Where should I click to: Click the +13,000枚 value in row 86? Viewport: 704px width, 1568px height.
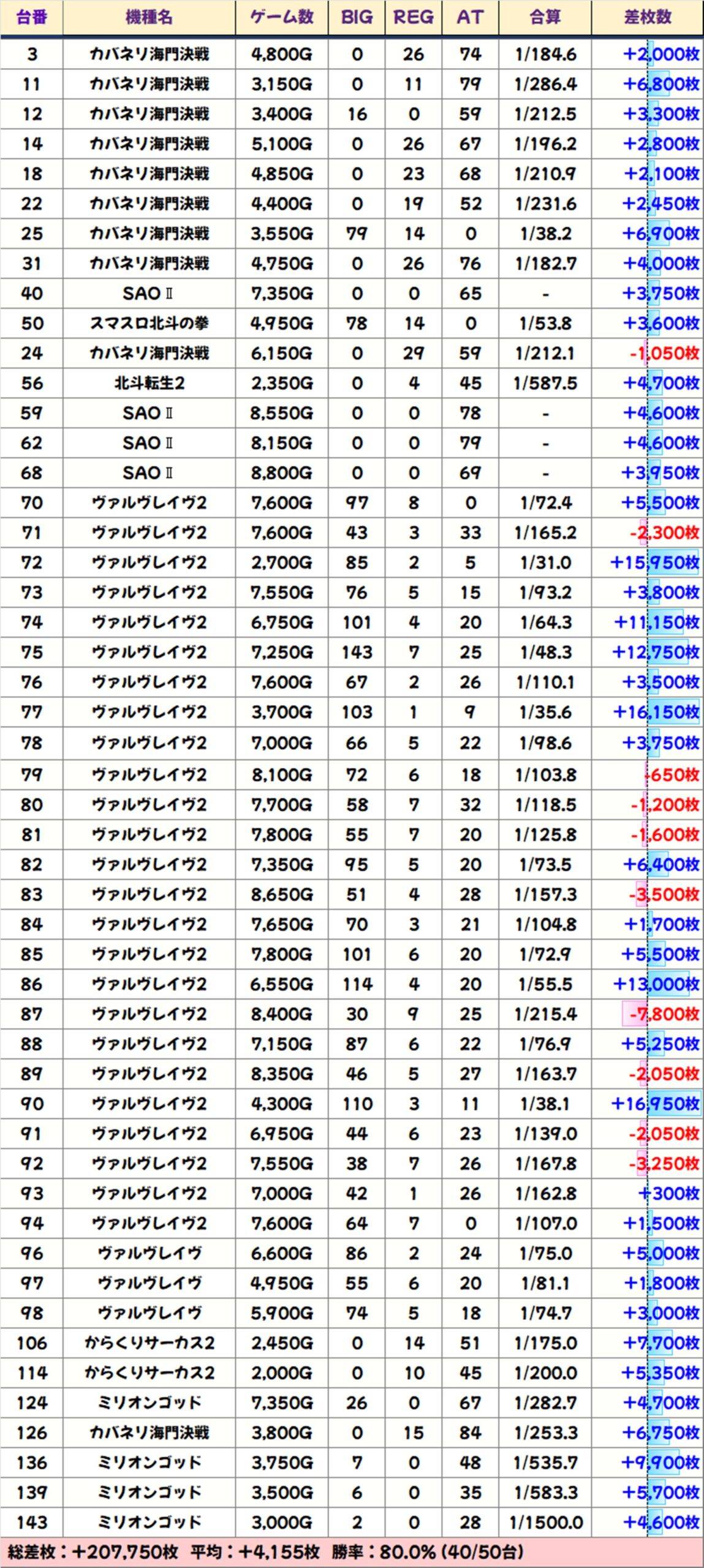(x=657, y=984)
